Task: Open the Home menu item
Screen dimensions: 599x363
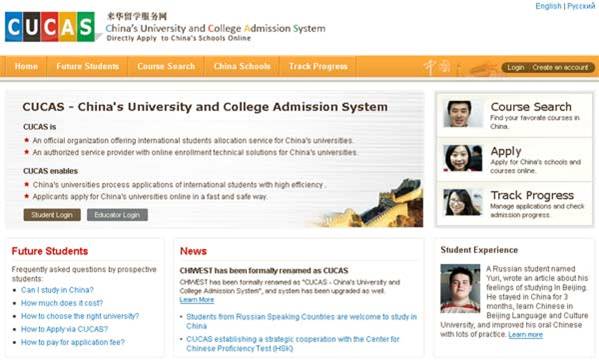Action: [x=26, y=66]
